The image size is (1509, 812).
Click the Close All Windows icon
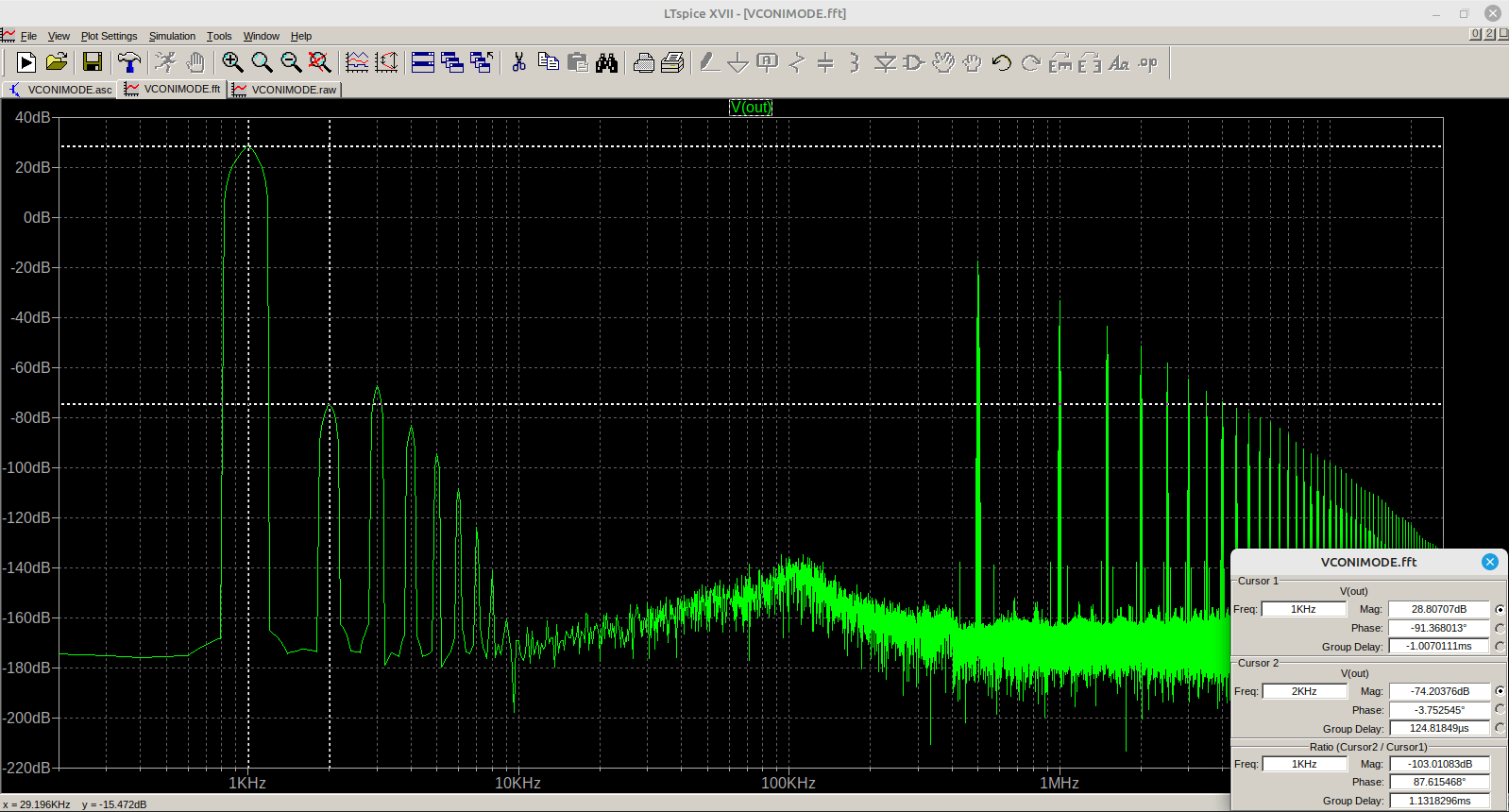tap(482, 62)
